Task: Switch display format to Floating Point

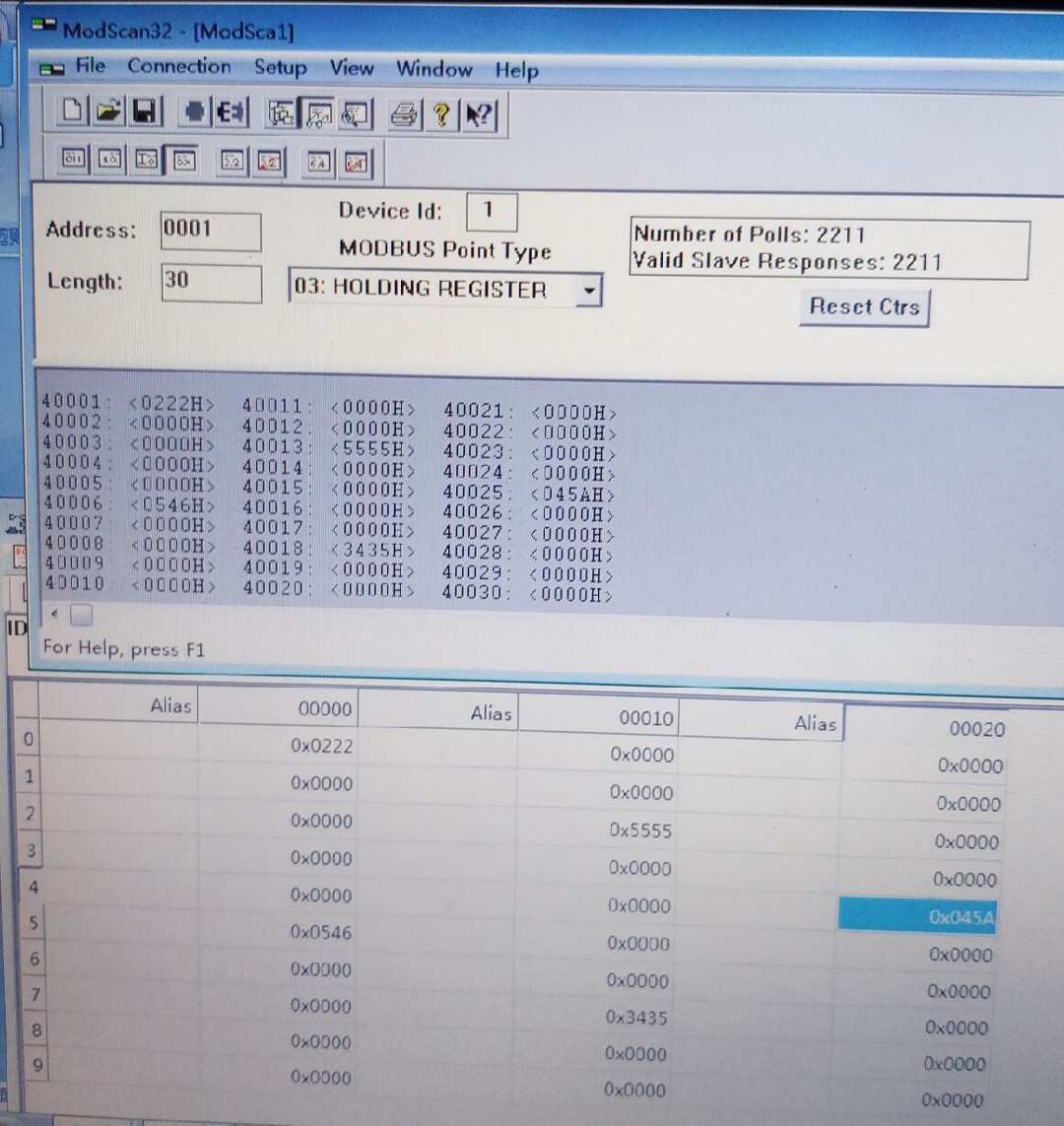Action: [233, 161]
